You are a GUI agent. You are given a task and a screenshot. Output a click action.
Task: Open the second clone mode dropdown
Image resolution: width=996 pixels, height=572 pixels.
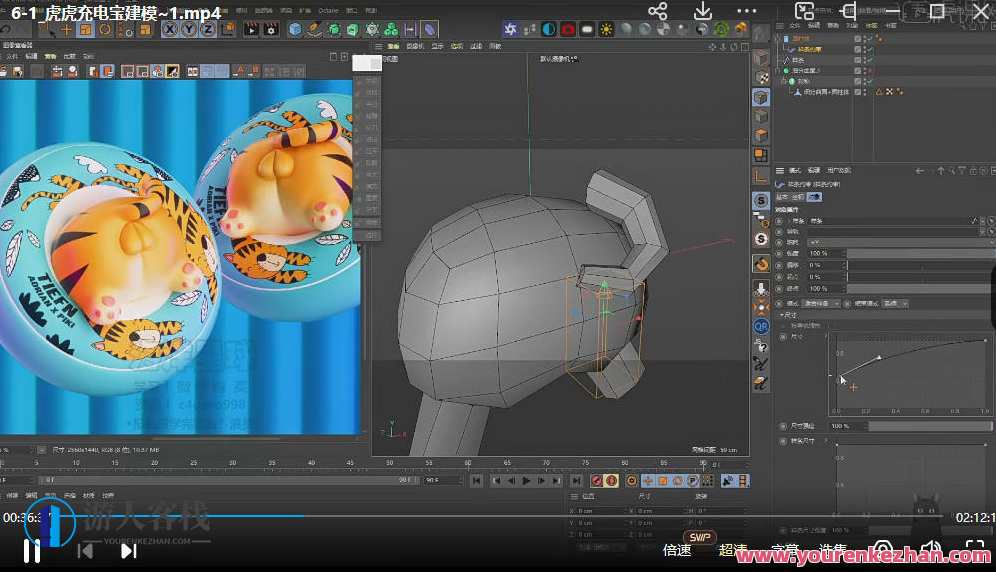(x=896, y=304)
